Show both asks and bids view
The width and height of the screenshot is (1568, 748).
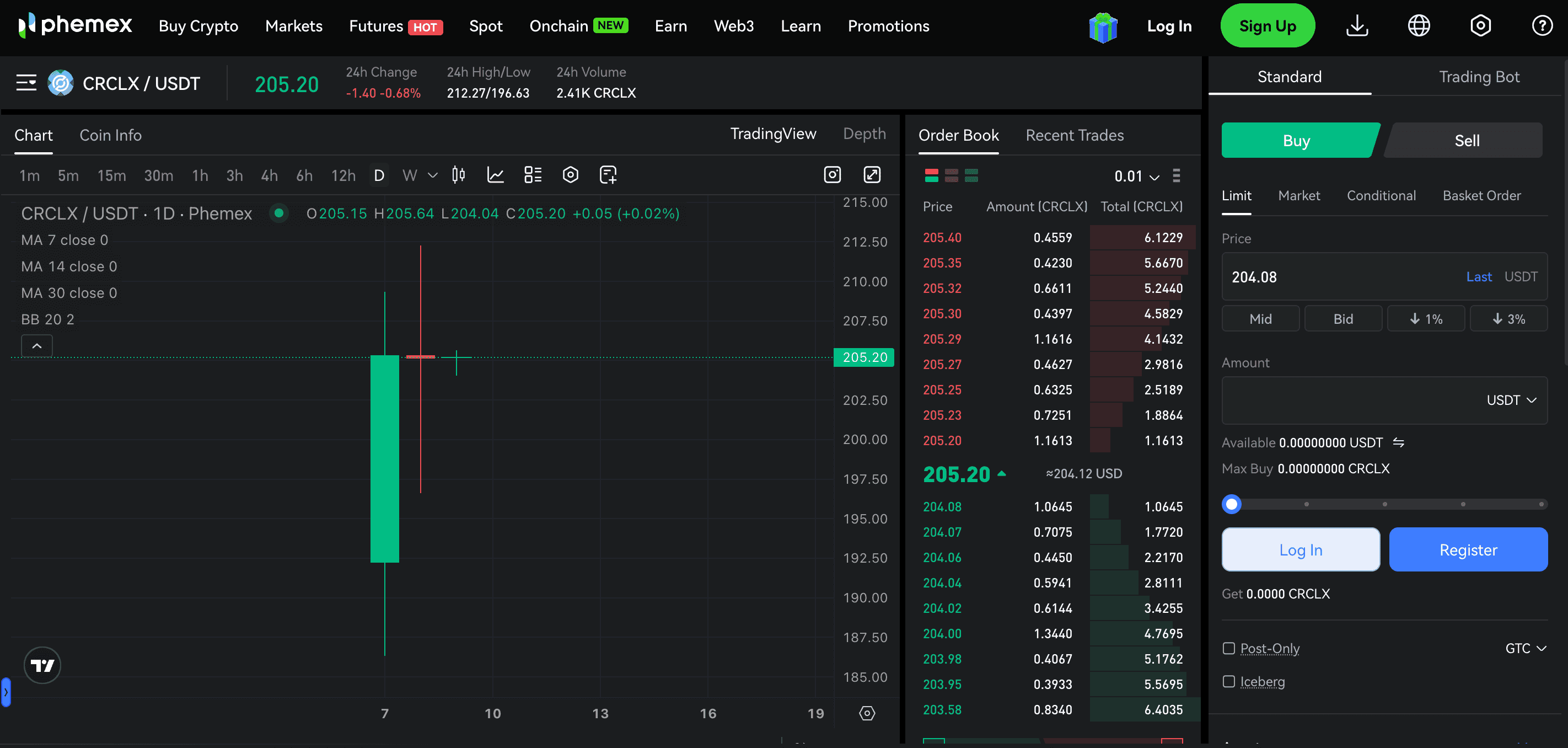tap(931, 176)
